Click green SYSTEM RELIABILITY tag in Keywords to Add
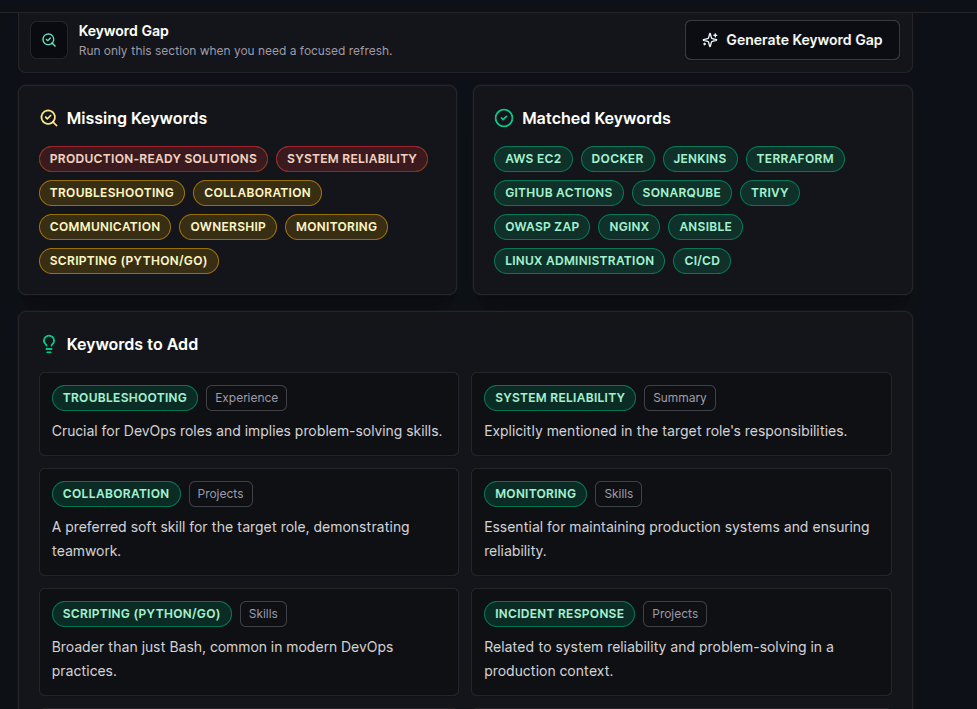 [x=560, y=398]
